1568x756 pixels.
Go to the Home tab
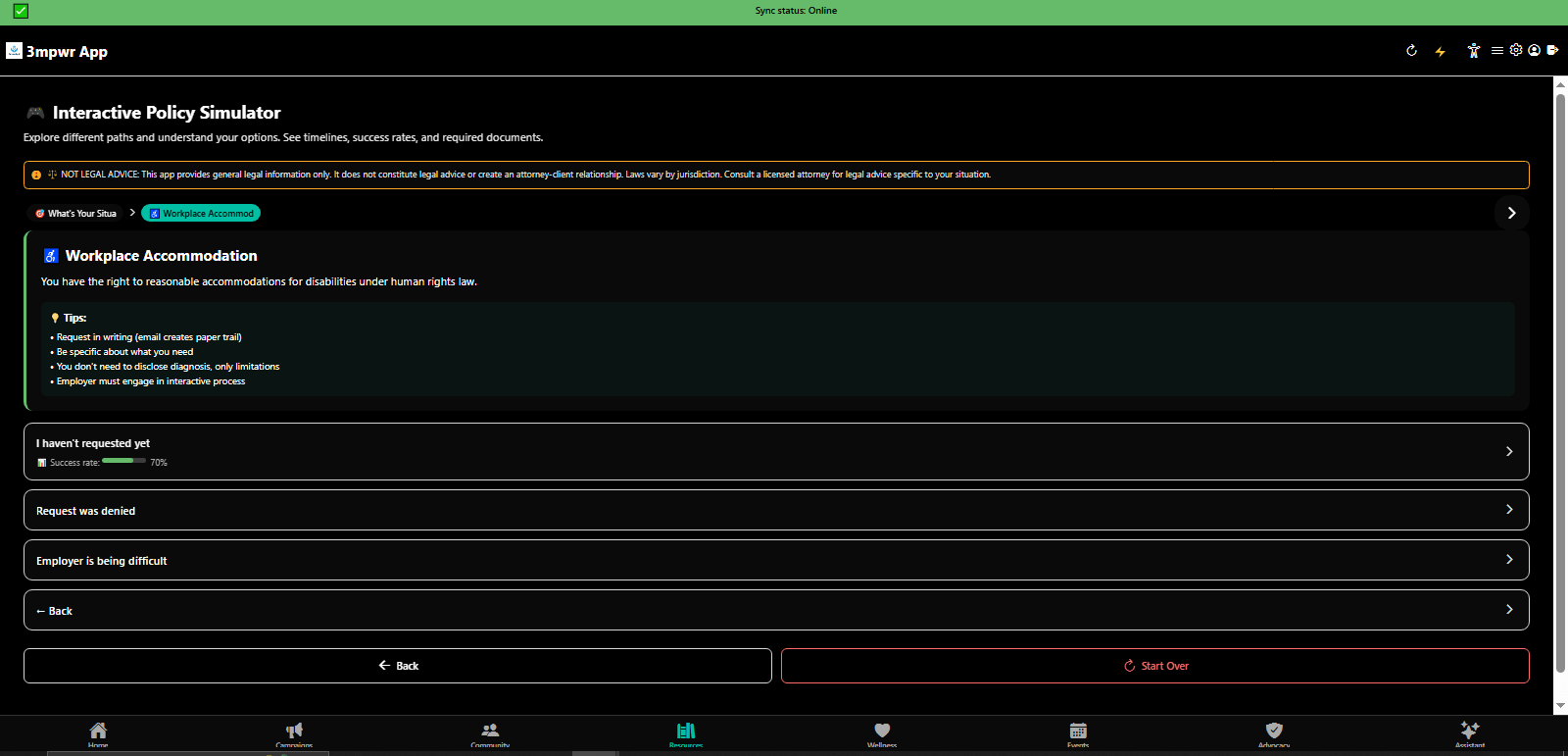(x=98, y=732)
